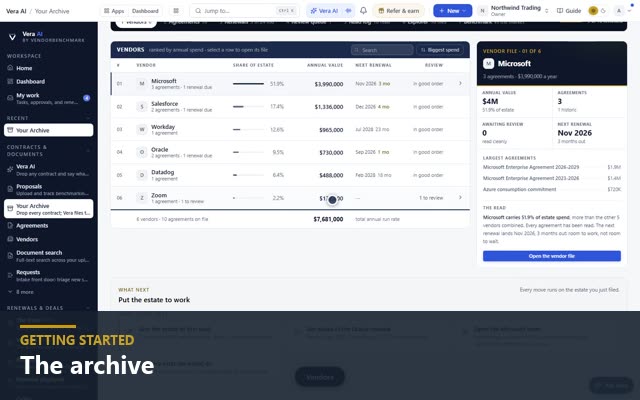
Task: Toggle dark mode with the moon icon
Action: [x=603, y=11]
